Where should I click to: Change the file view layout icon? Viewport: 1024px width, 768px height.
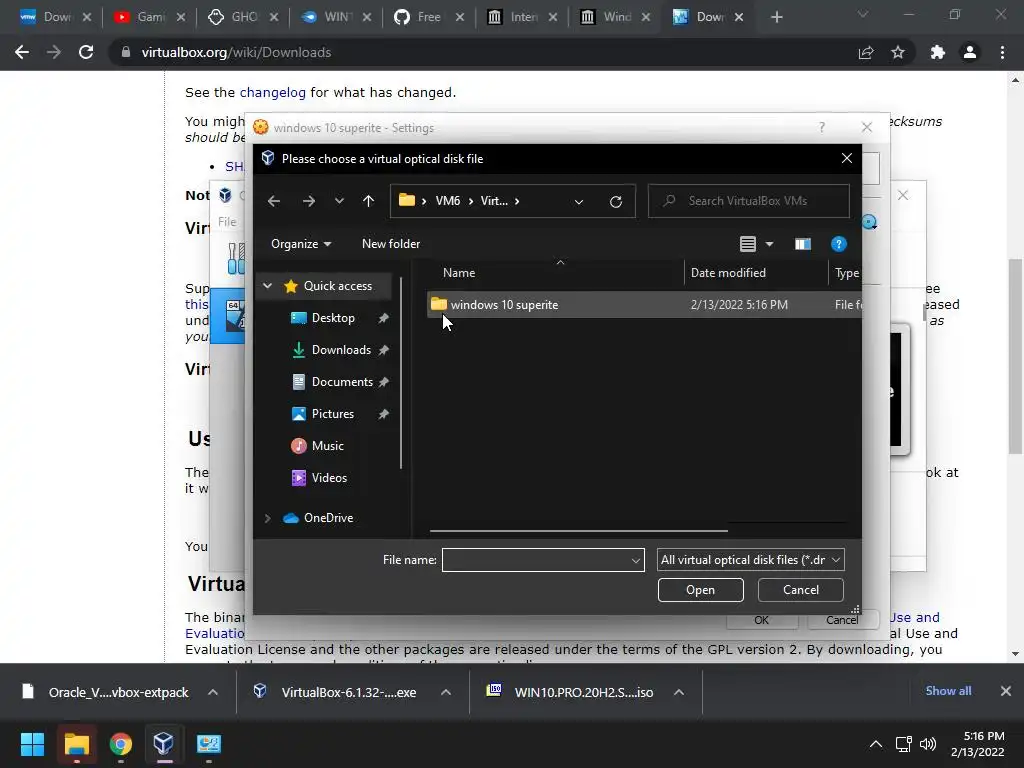pos(748,244)
